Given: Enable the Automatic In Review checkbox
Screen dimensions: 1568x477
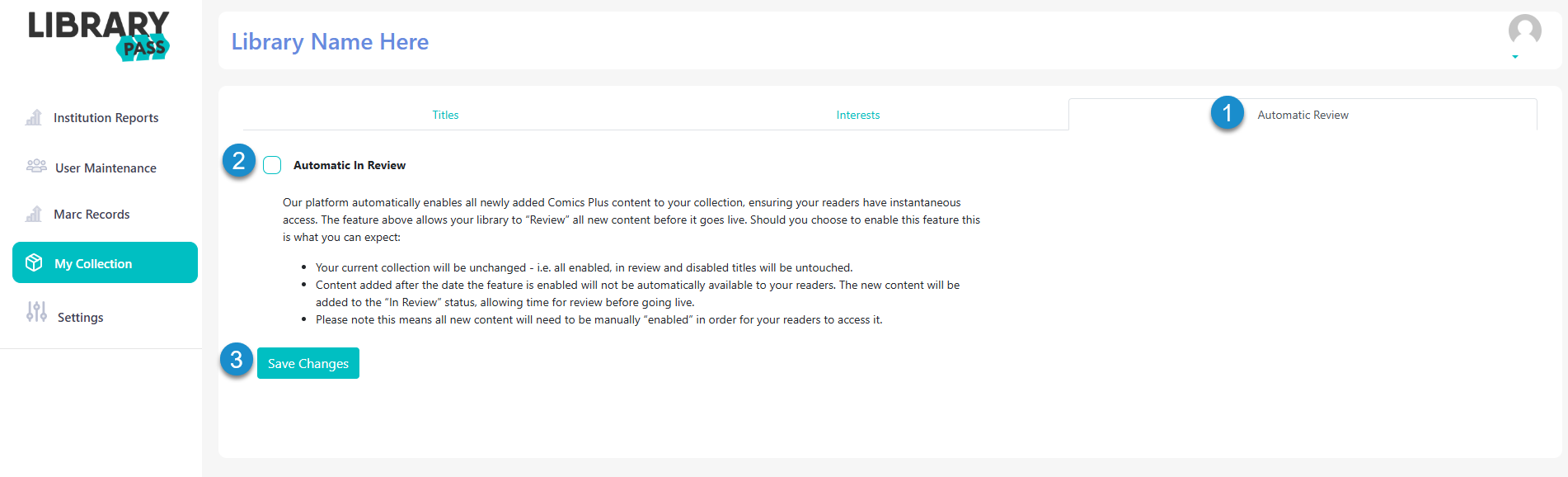Looking at the screenshot, I should (272, 165).
